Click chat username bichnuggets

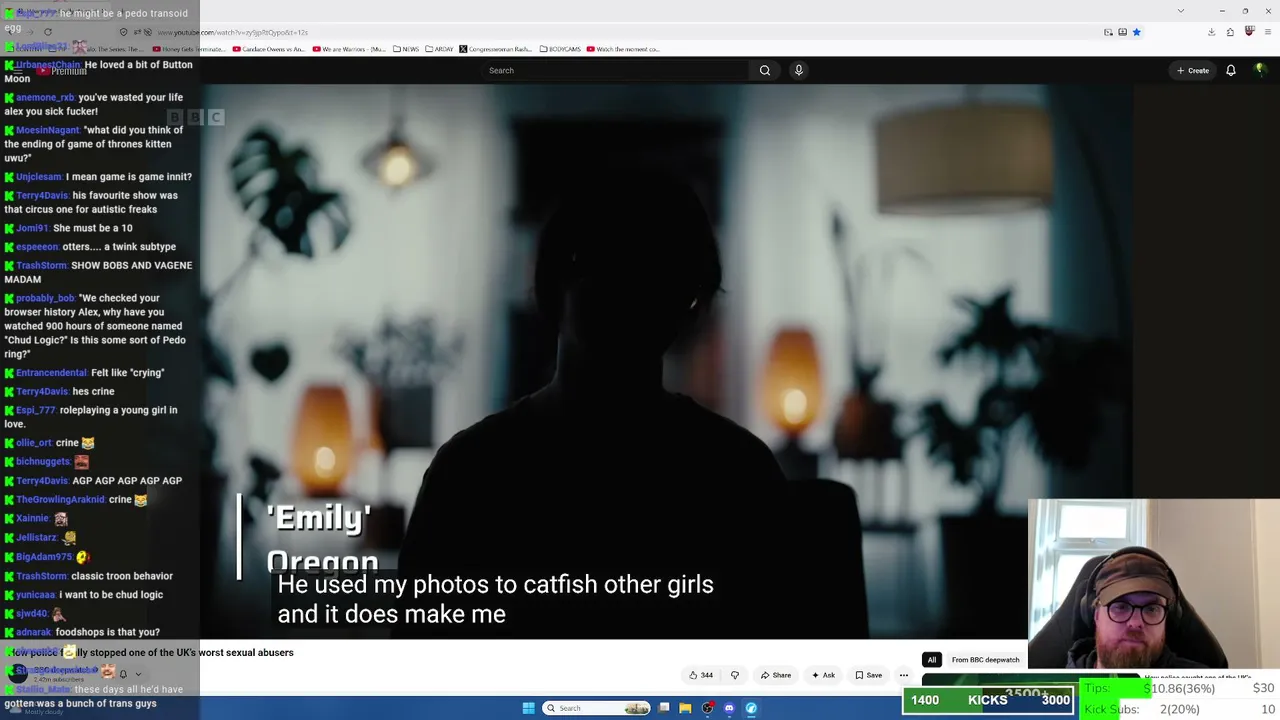tap(43, 462)
